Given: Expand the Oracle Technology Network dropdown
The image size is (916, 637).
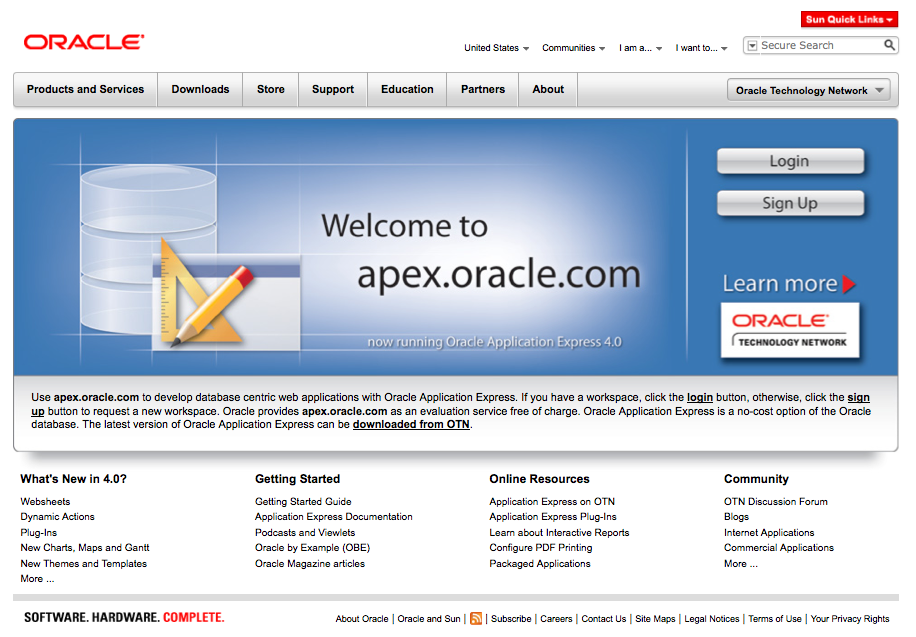Looking at the screenshot, I should [x=809, y=90].
